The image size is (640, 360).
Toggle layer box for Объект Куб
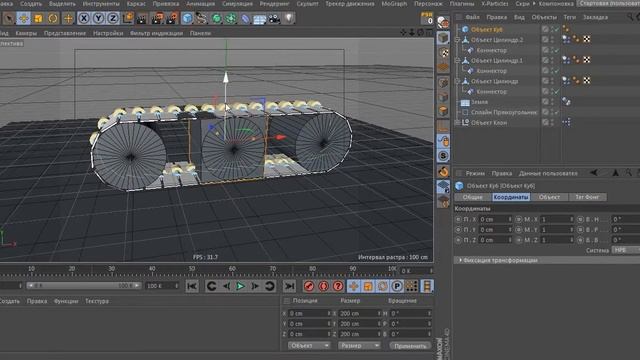pos(545,29)
